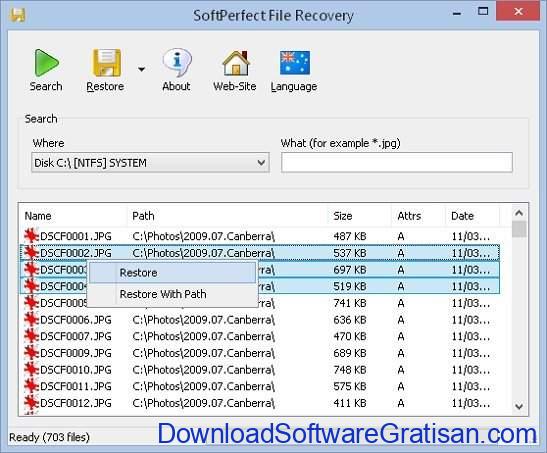Click the red icon beside DSCF0012.JPG

[x=31, y=403]
